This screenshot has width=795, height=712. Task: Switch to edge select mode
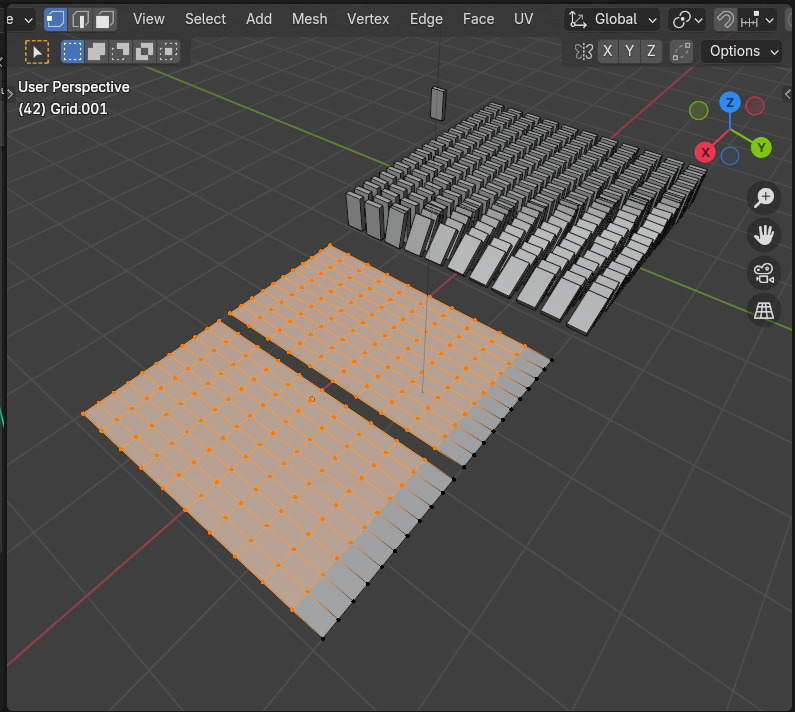tap(80, 19)
